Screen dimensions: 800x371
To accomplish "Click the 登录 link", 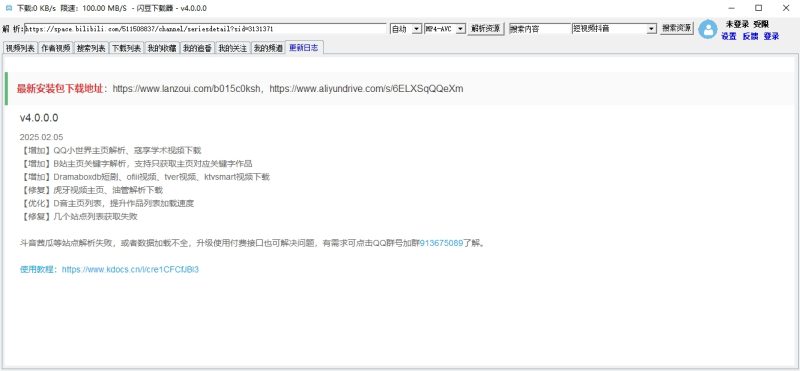I will coord(771,36).
